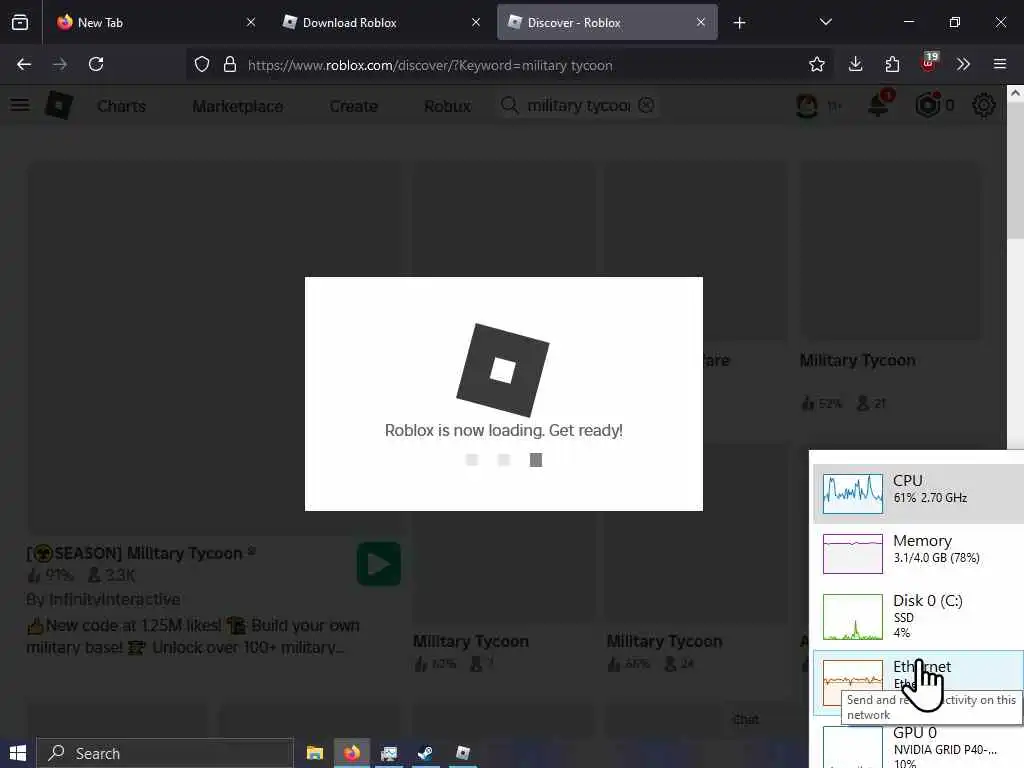Click the Roblox home logo
The width and height of the screenshot is (1024, 768).
tap(59, 104)
